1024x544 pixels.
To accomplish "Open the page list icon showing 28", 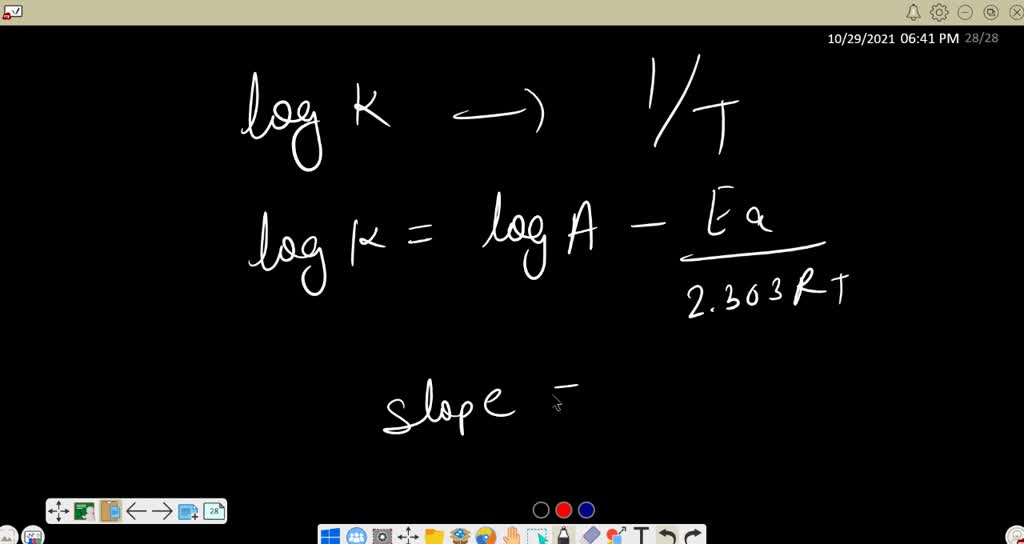I will pos(214,511).
